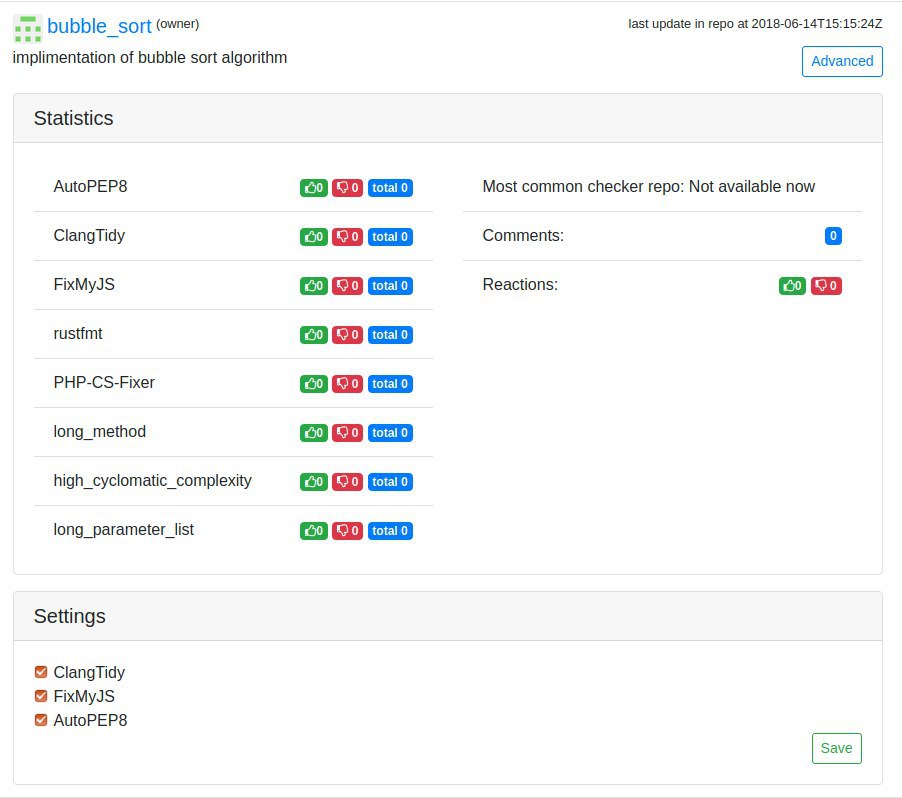Click PHP-CS-Fixer thumbs-up badge
The image size is (902, 798).
pos(314,383)
